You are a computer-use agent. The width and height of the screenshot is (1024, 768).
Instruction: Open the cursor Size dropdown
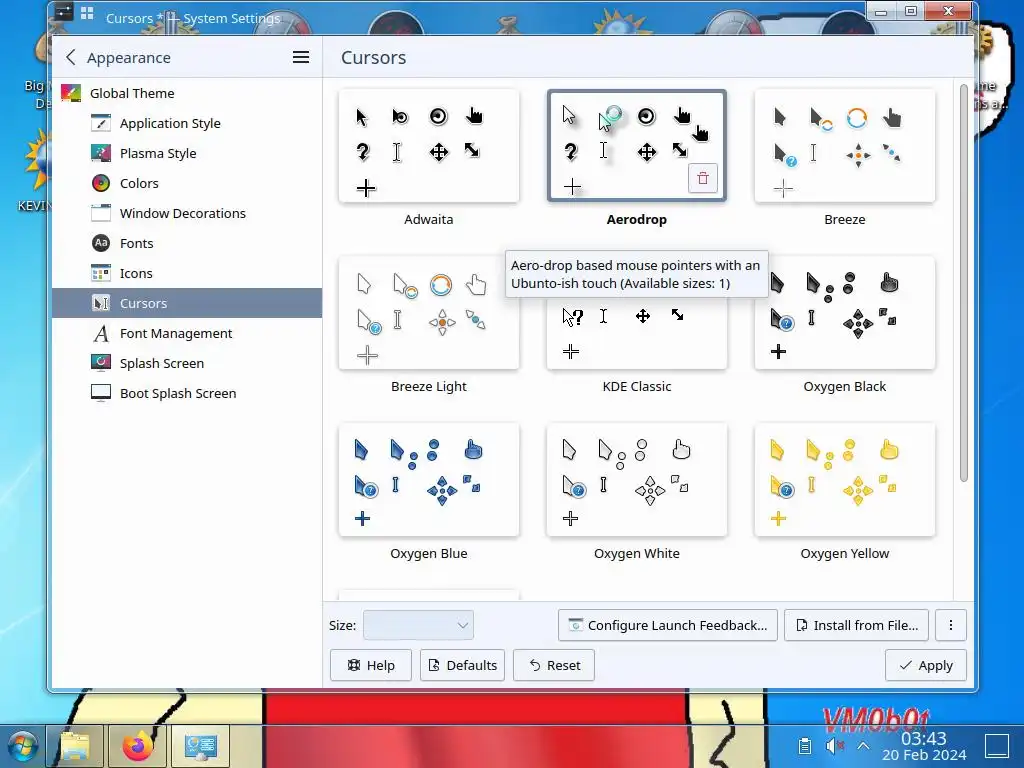[418, 625]
